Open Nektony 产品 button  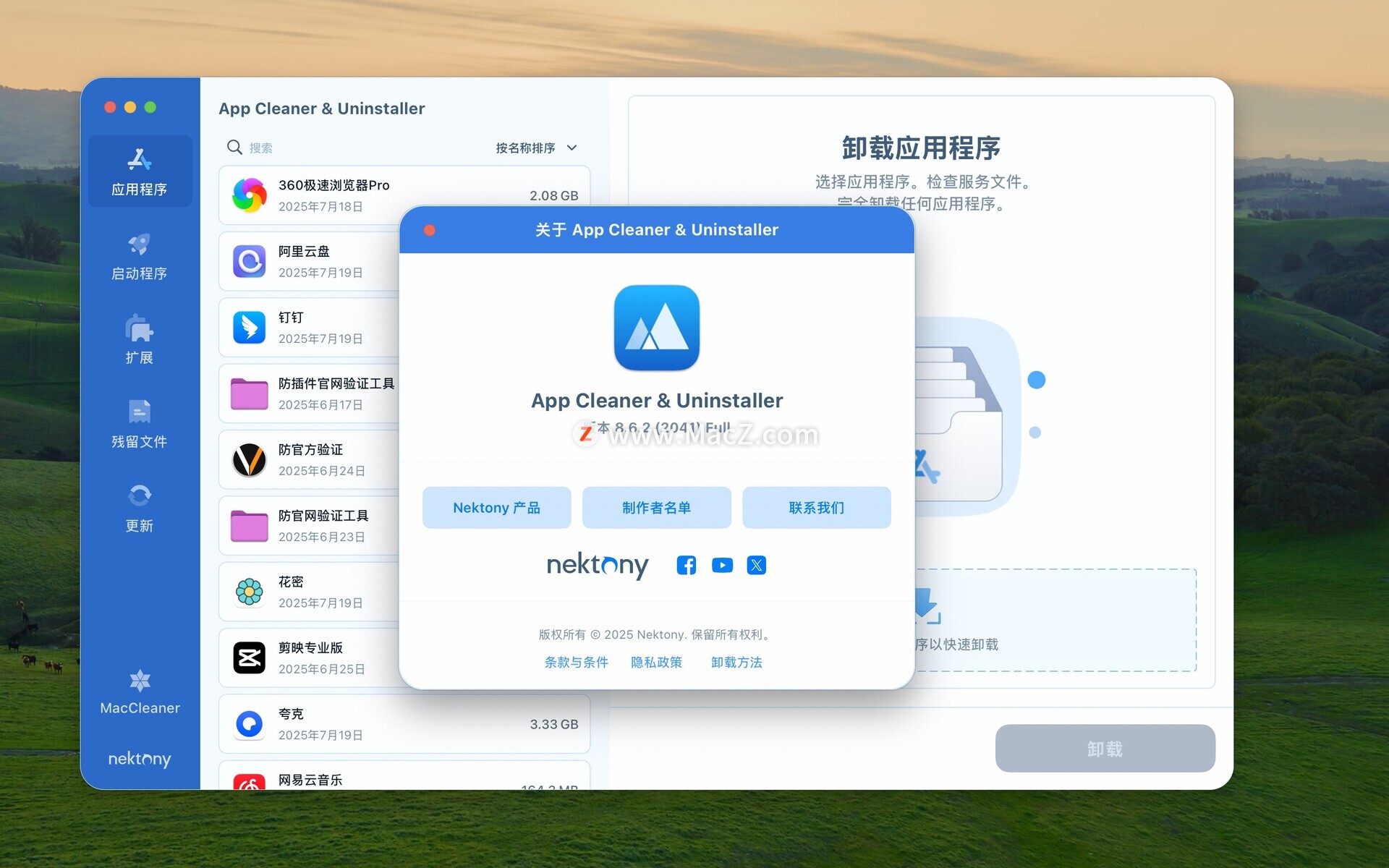pos(497,508)
